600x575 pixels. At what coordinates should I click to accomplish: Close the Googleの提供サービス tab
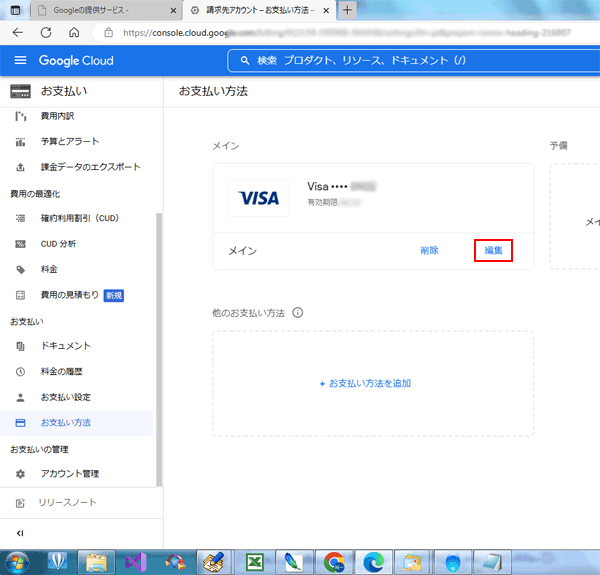[173, 11]
